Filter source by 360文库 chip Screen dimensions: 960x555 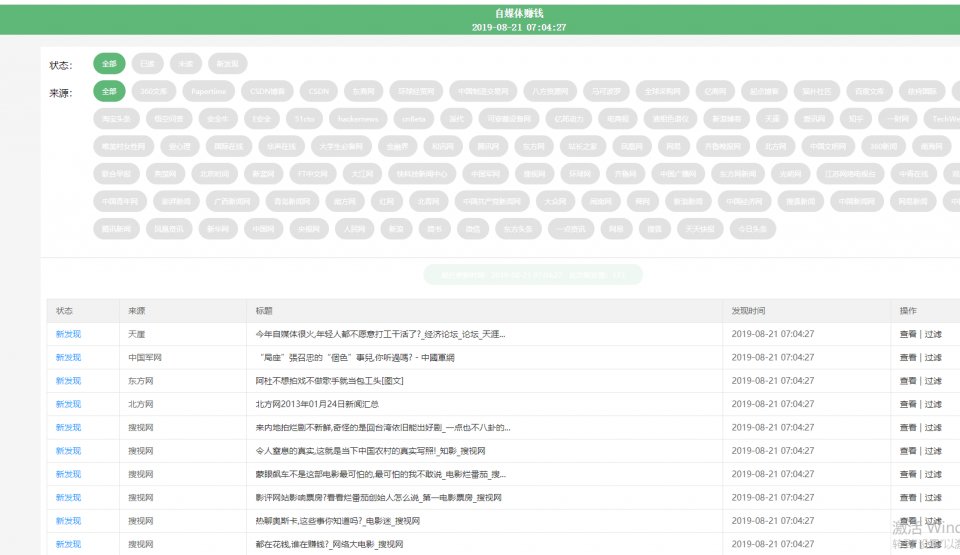[x=154, y=91]
